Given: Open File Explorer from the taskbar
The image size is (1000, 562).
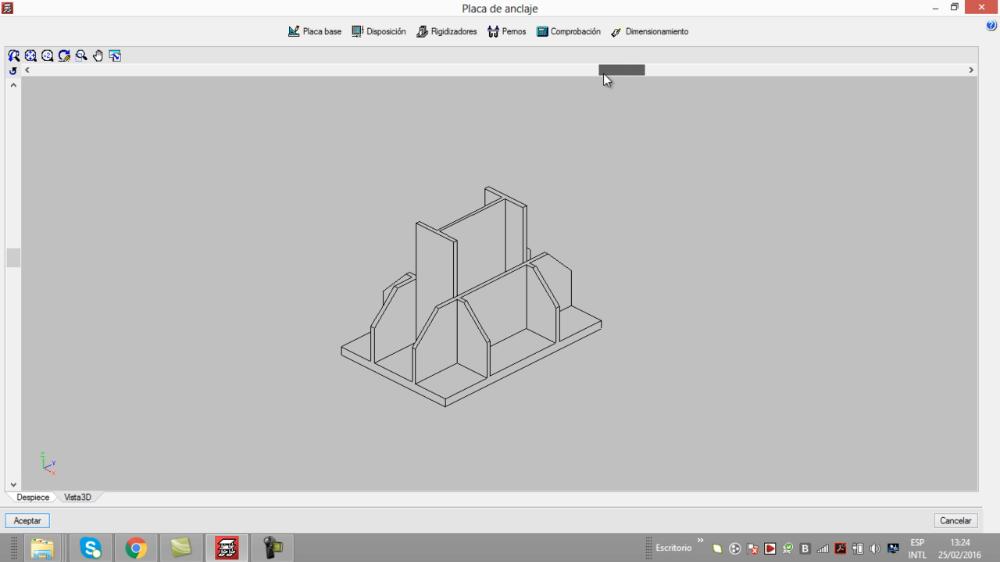Looking at the screenshot, I should point(42,548).
